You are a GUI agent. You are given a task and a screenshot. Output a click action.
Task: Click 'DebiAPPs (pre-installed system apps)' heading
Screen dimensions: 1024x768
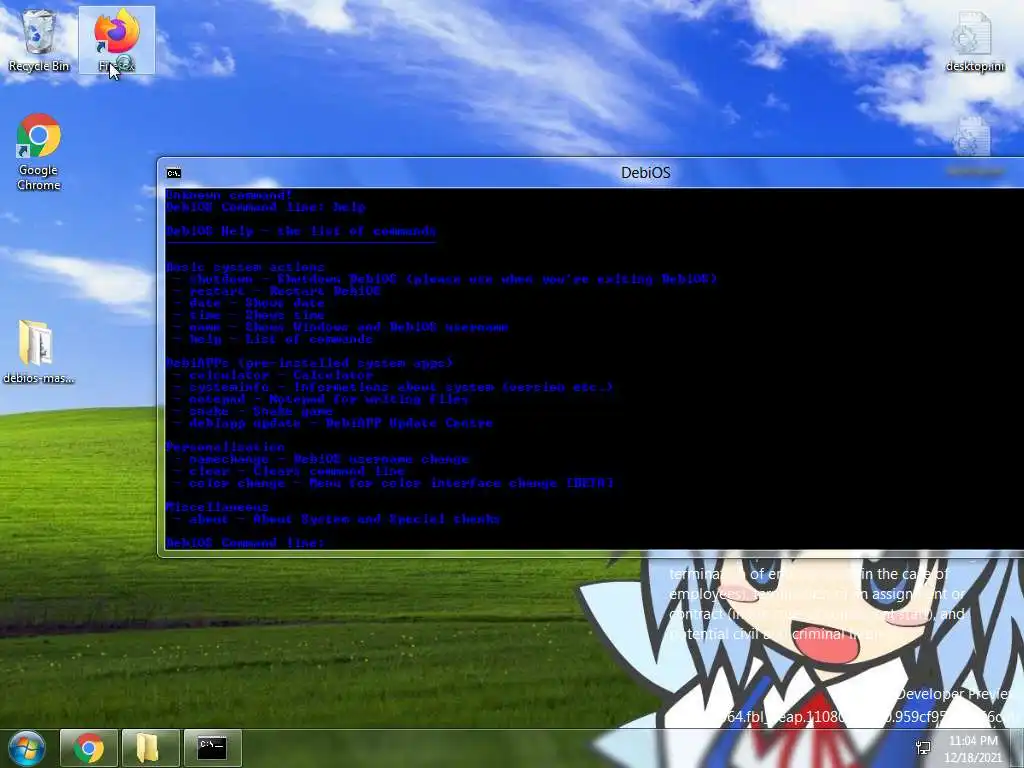[x=309, y=363]
